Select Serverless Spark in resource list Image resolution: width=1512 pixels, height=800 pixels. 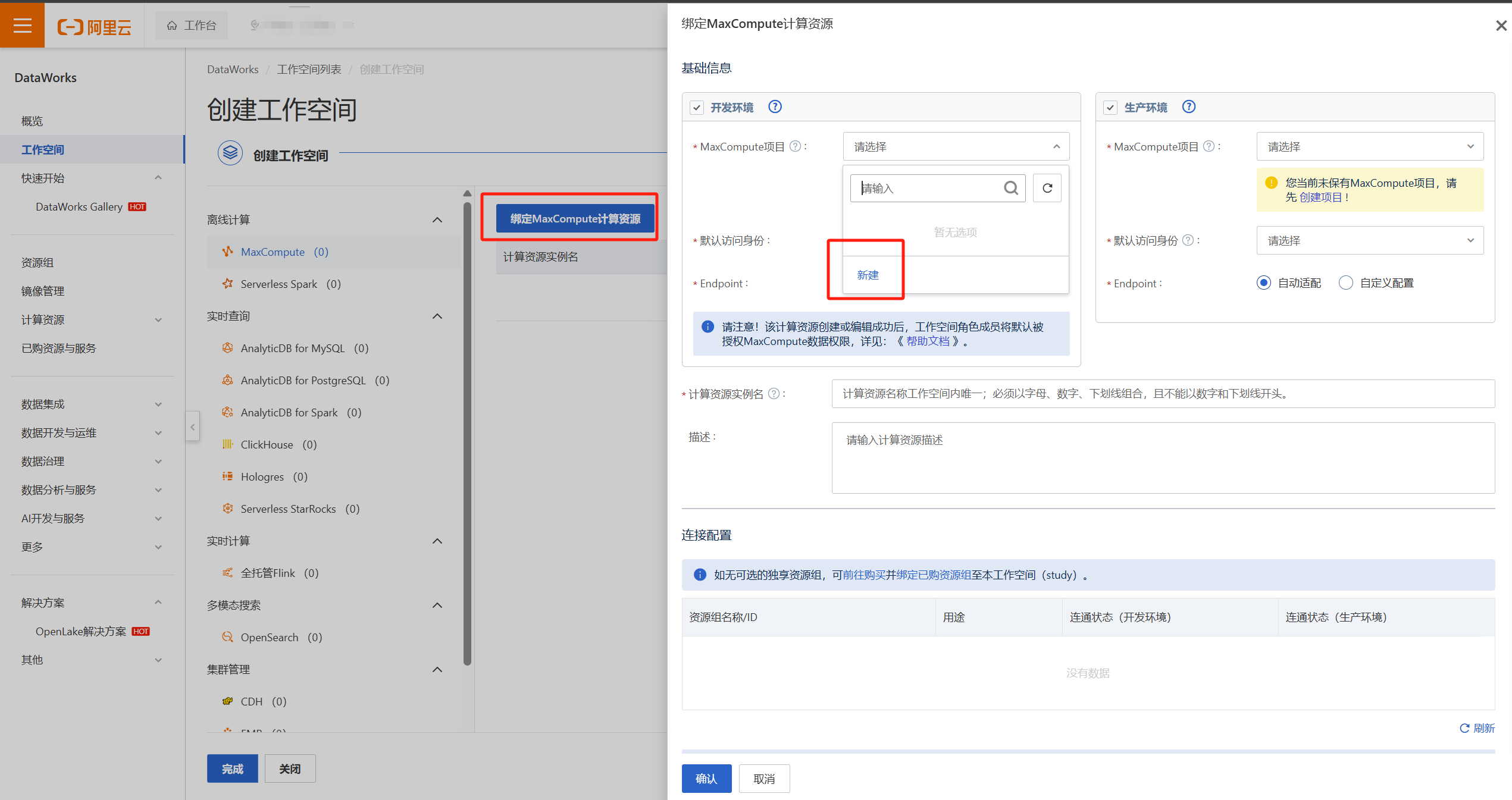click(278, 284)
